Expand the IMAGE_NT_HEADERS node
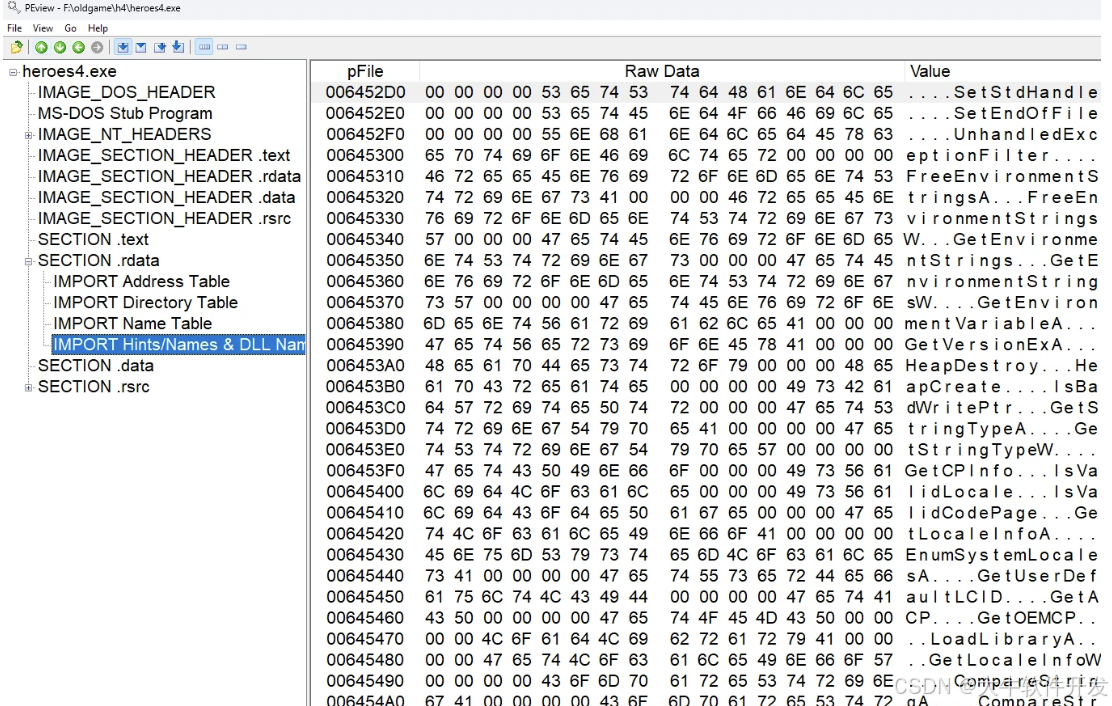 point(28,135)
